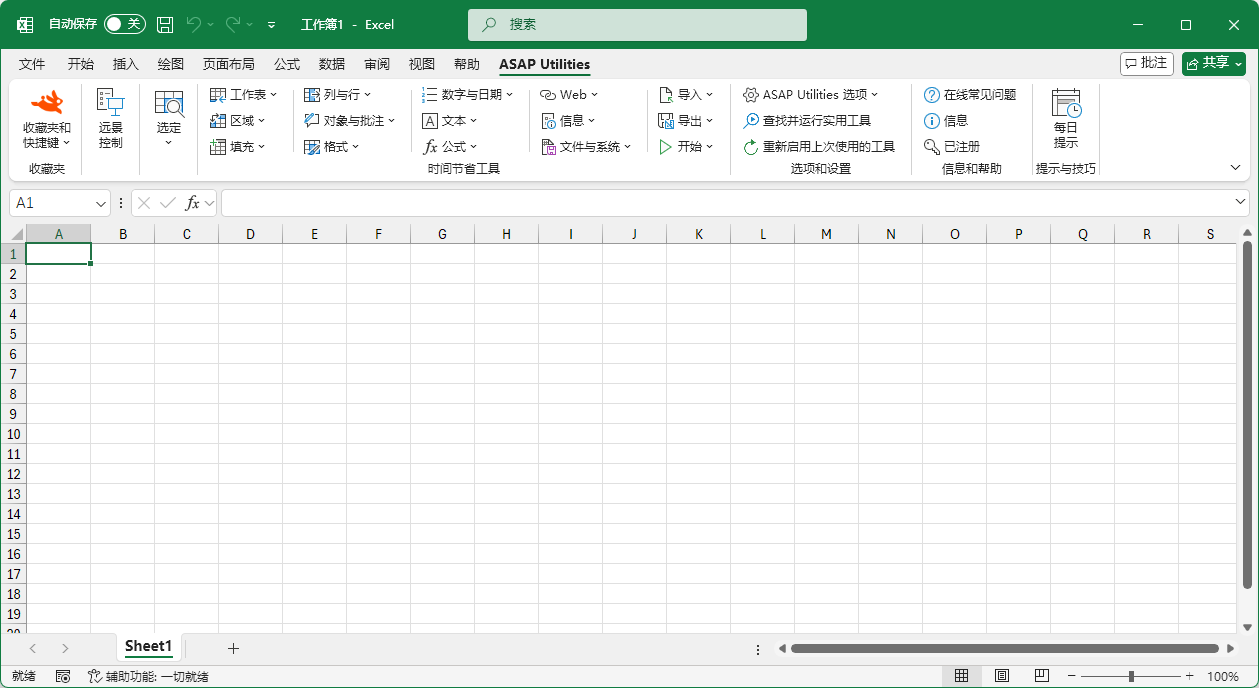Click the zoom slider handle
Viewport: 1259px width, 688px height.
click(1131, 677)
